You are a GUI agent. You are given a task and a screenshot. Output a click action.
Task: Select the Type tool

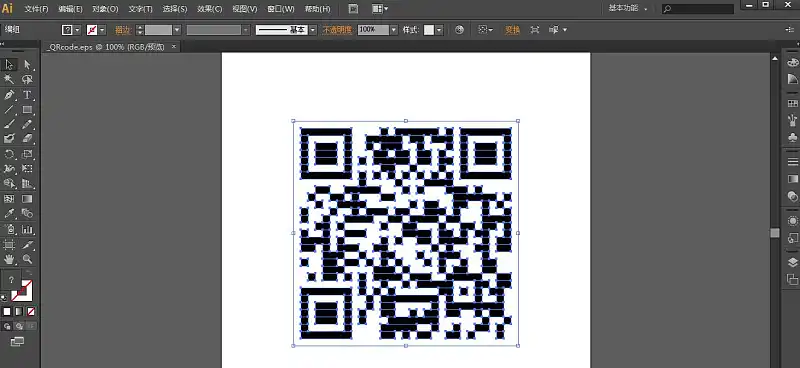point(27,95)
